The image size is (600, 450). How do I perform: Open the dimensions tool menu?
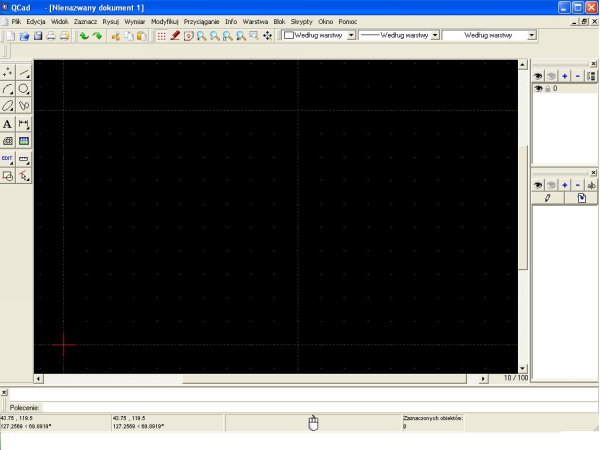tap(24, 124)
